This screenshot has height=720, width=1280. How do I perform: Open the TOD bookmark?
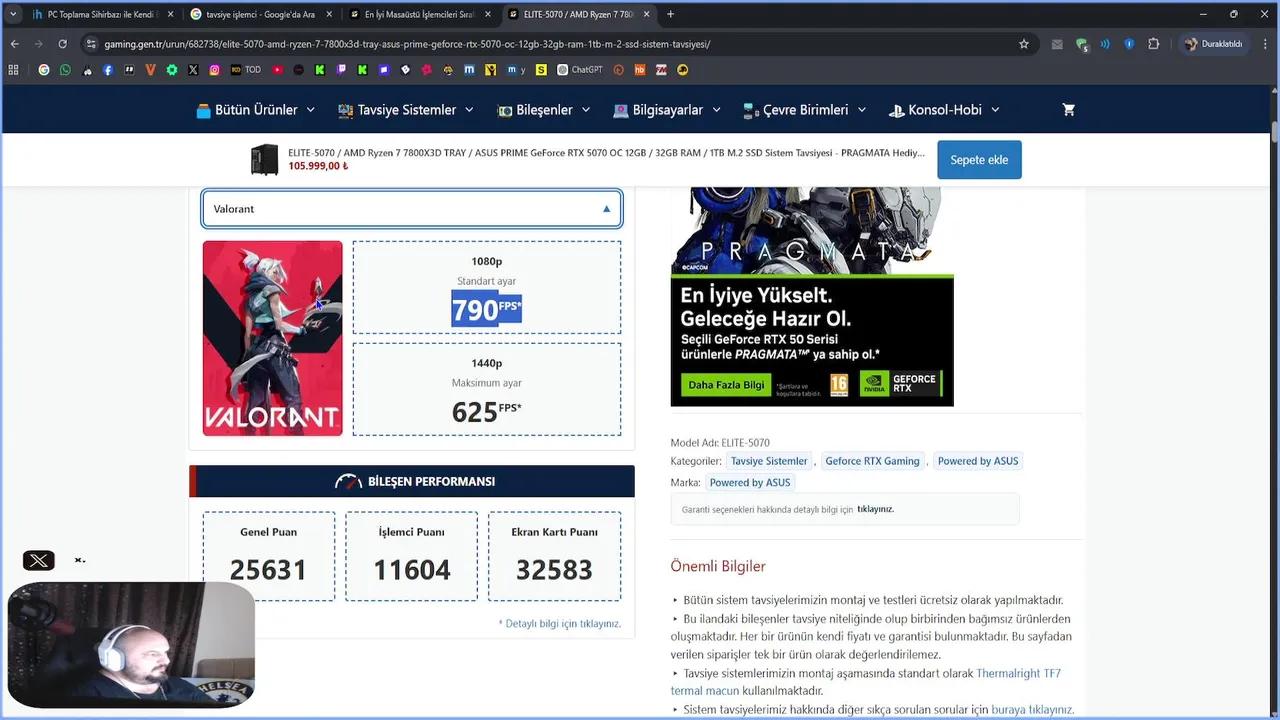click(x=246, y=70)
